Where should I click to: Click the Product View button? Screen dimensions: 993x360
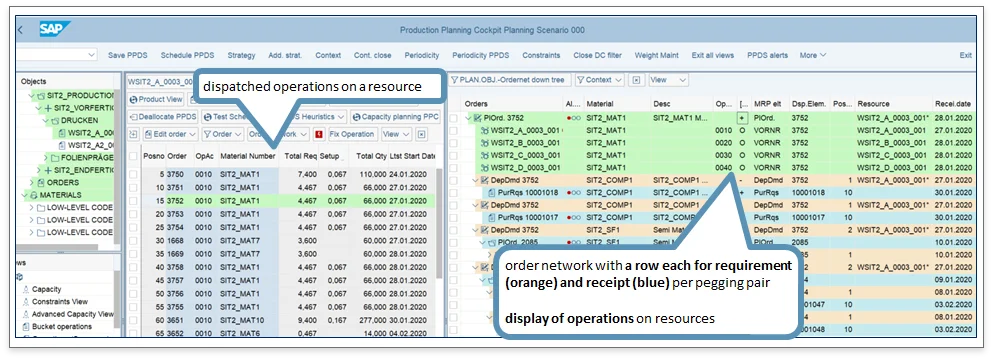156,100
